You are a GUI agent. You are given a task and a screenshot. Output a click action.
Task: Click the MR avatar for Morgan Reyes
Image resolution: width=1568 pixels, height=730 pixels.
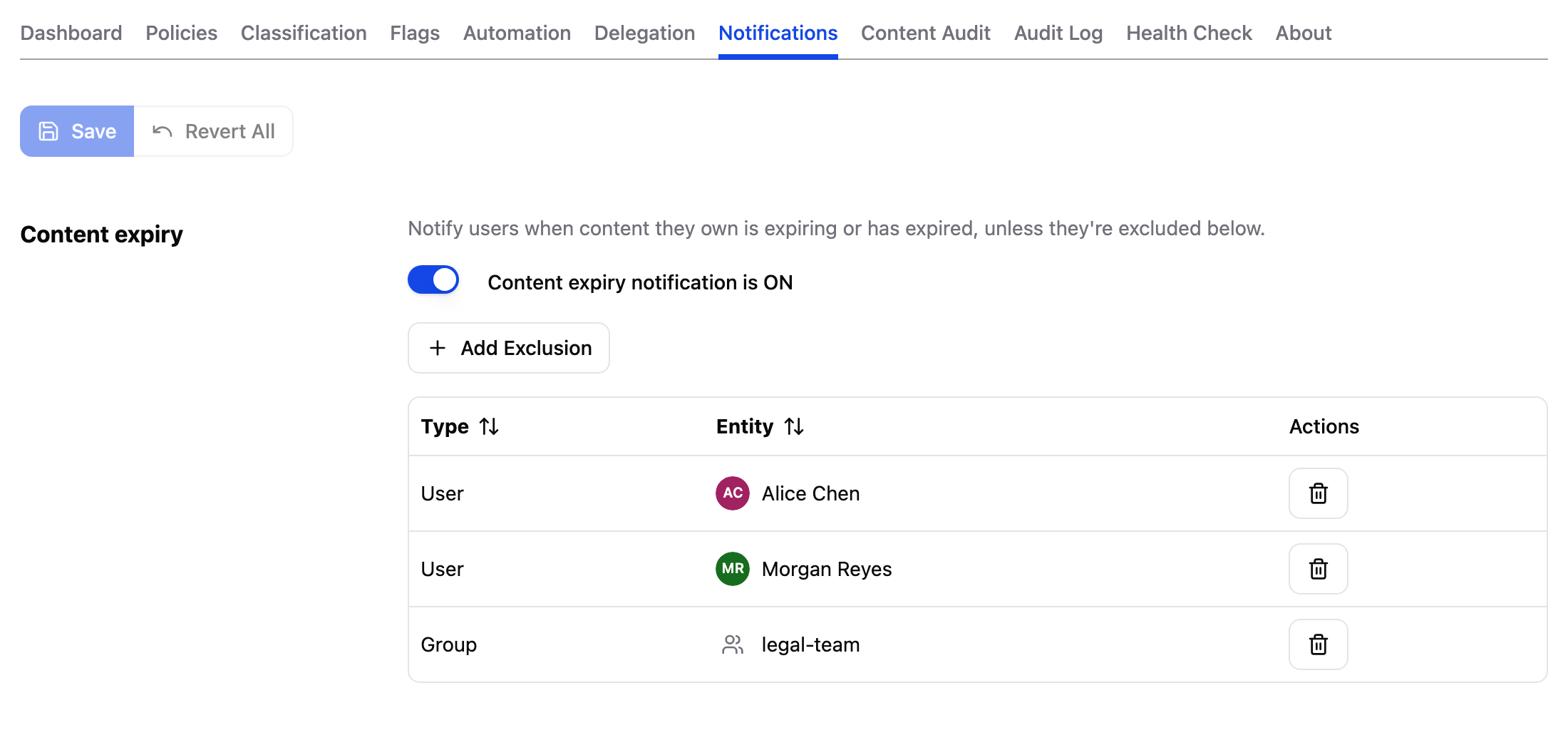click(x=733, y=569)
